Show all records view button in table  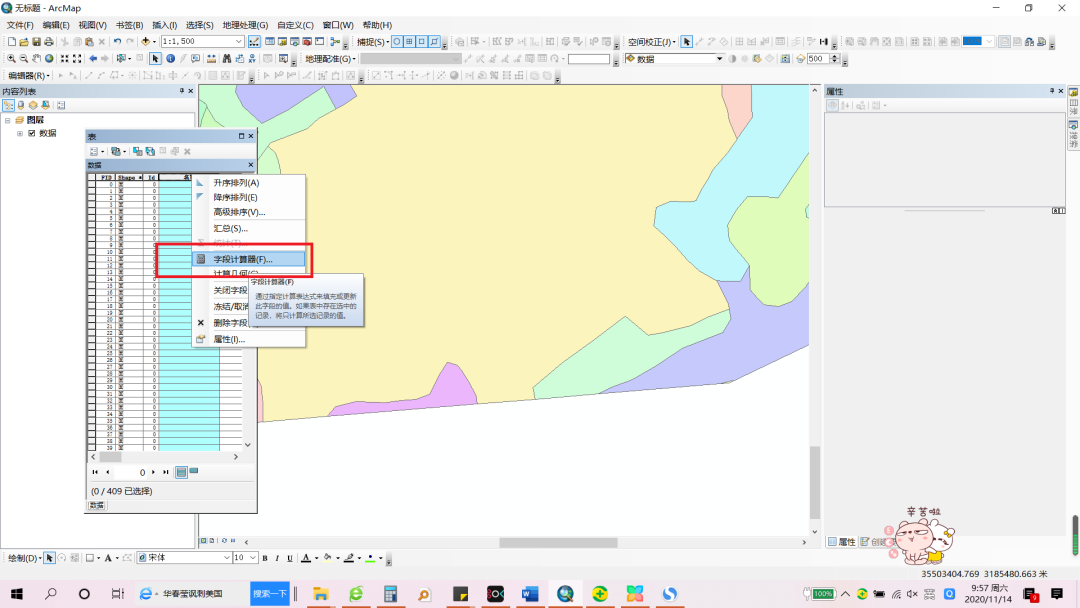(x=181, y=472)
